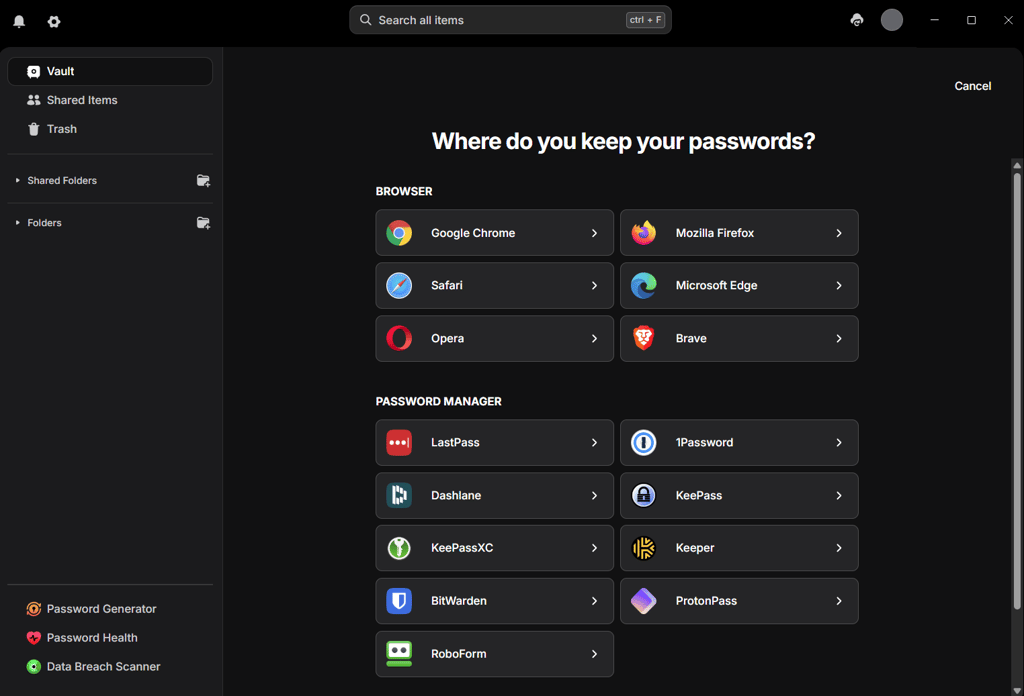Image resolution: width=1024 pixels, height=696 pixels.
Task: Click the Data Breach Scanner icon
Action: point(34,667)
